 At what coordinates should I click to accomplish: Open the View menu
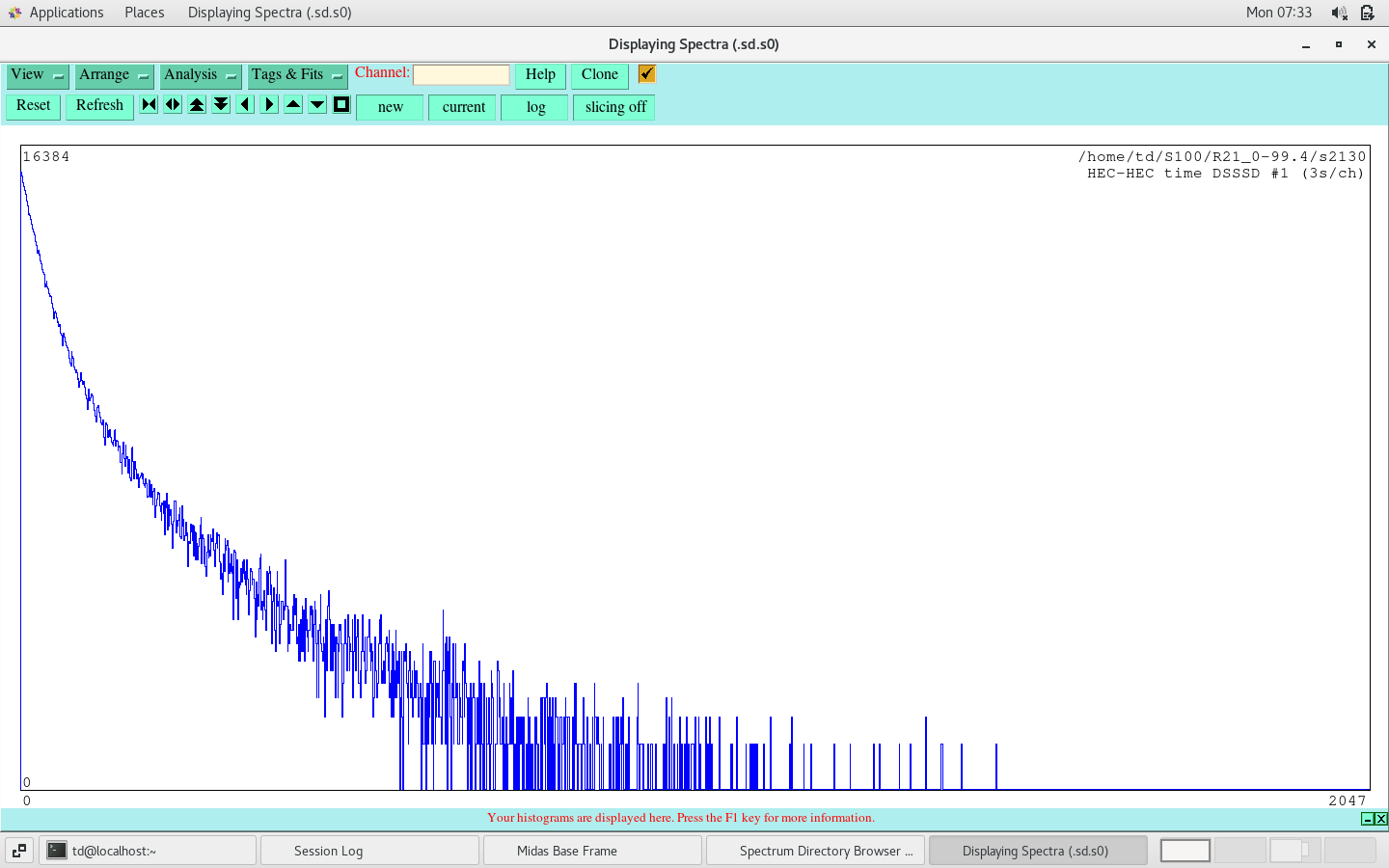(x=37, y=74)
